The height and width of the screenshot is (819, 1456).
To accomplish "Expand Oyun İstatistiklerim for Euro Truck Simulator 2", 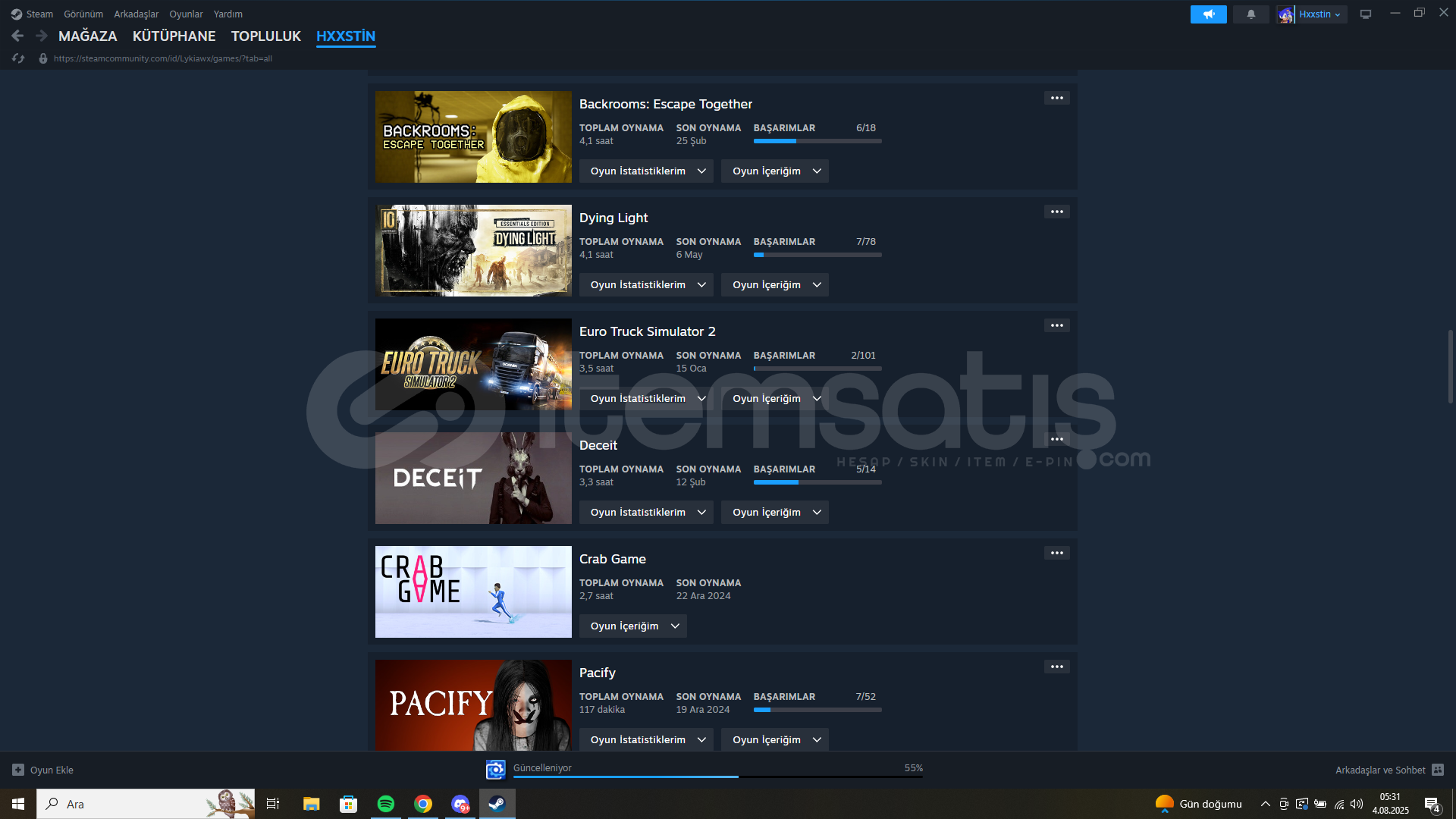I will (x=646, y=398).
